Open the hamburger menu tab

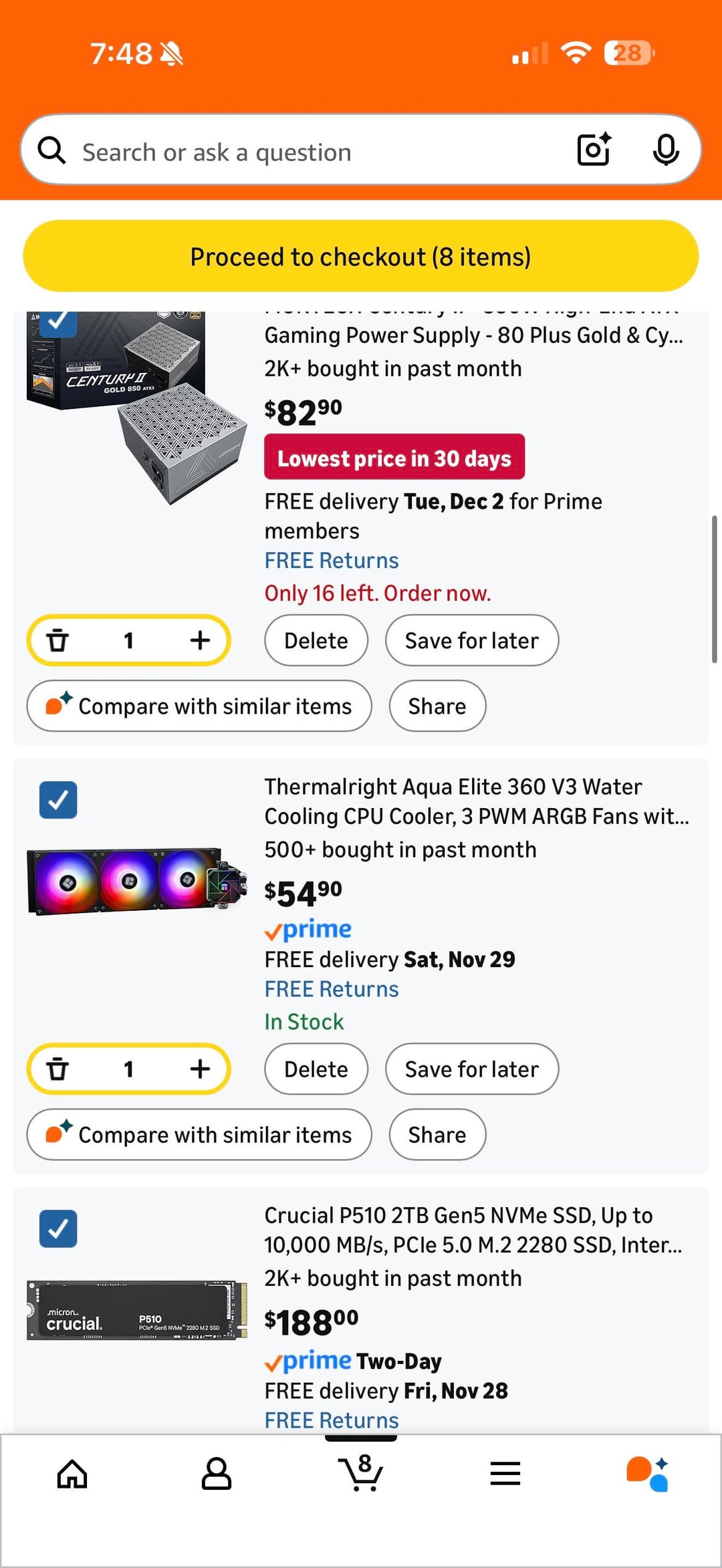pos(505,1474)
